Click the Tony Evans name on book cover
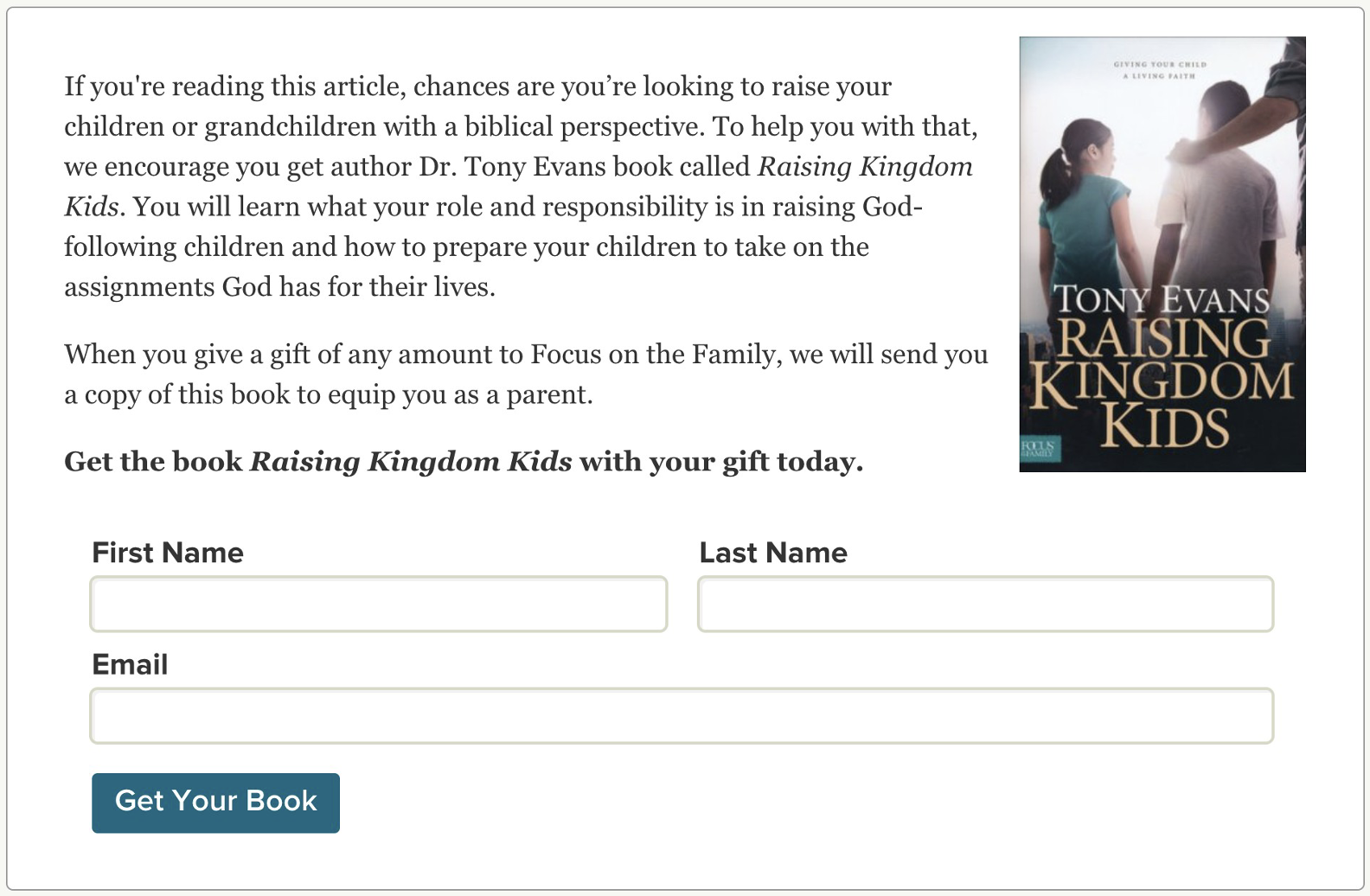This screenshot has height=896, width=1370. [x=1162, y=300]
